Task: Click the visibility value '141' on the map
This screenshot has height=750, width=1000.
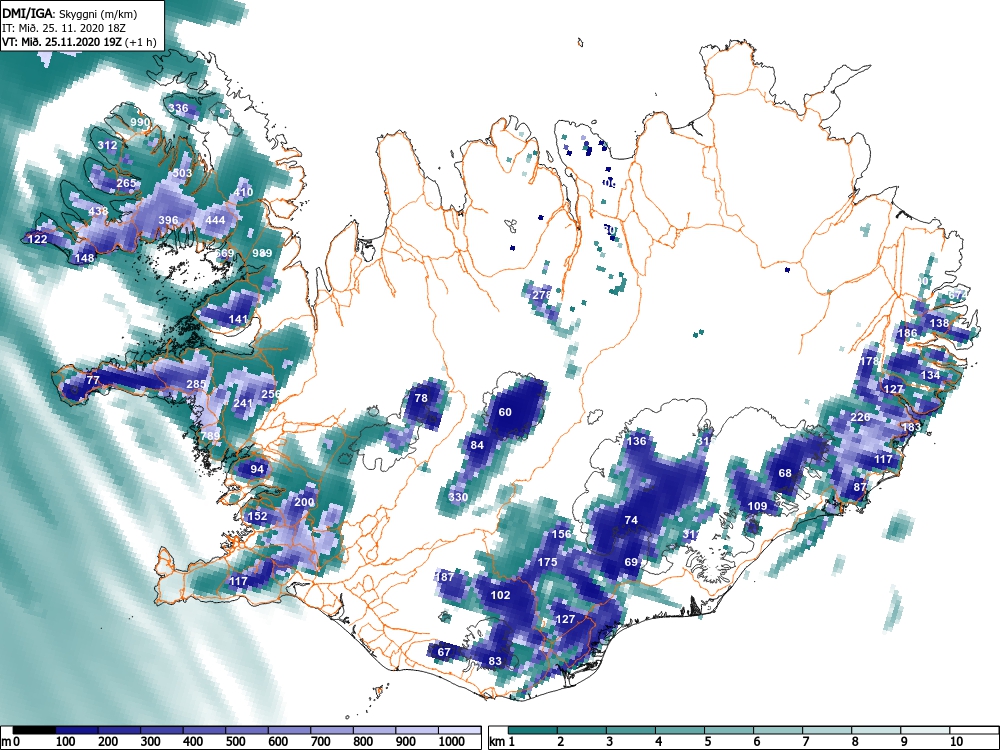Action: click(238, 319)
